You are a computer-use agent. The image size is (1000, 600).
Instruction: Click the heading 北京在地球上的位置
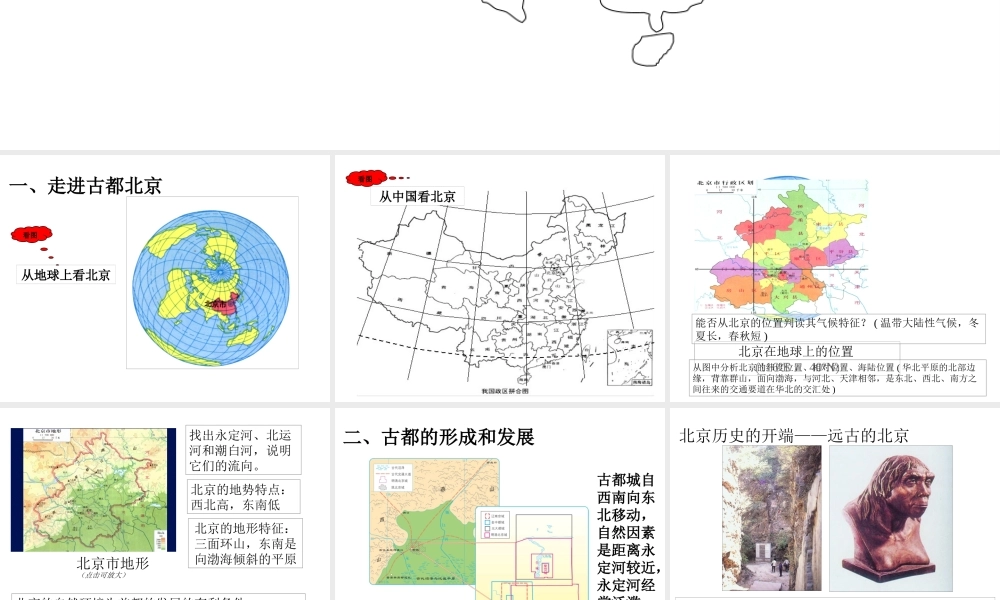pos(796,351)
